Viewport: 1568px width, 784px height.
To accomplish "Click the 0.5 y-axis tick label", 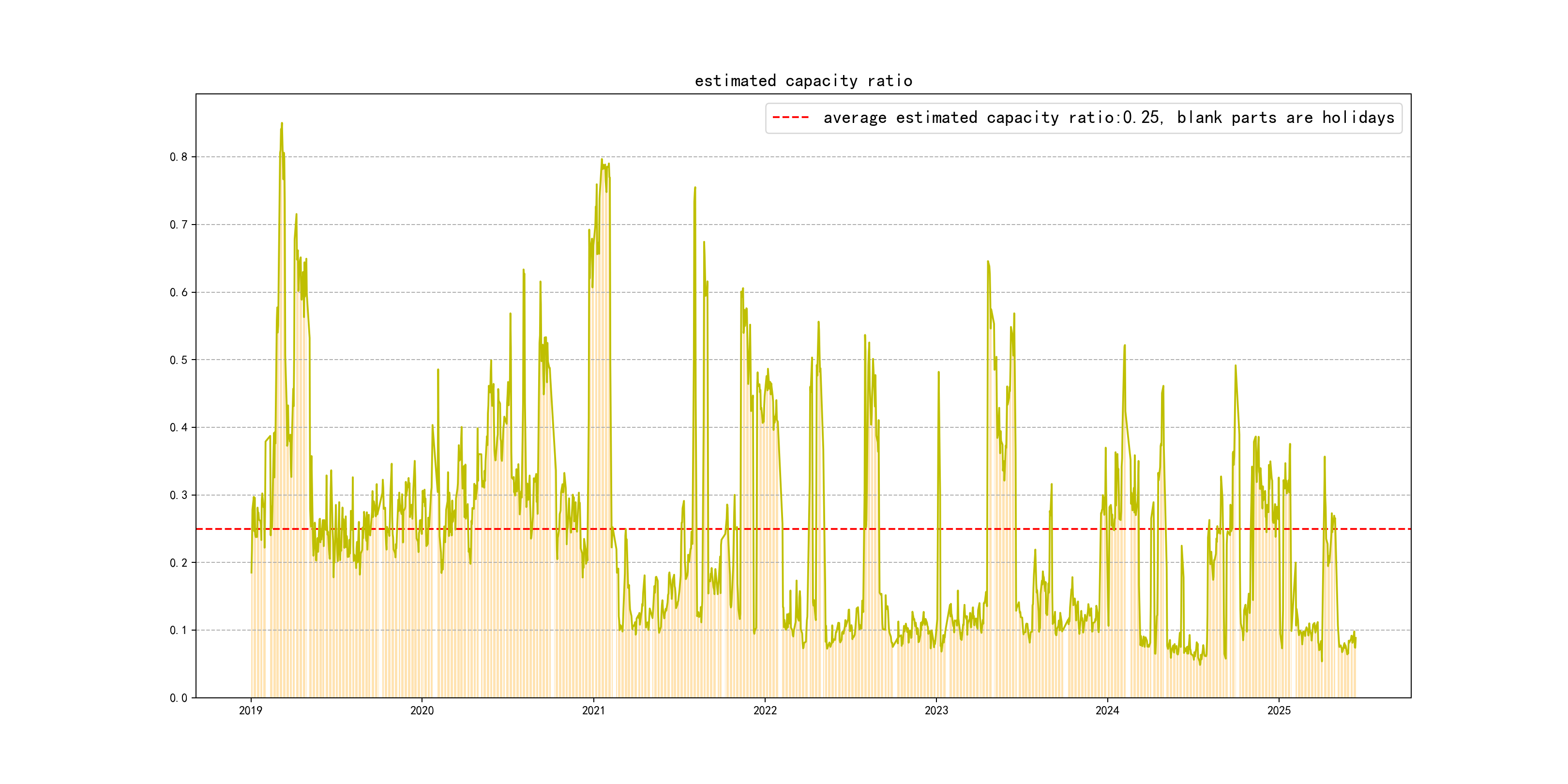I will point(179,360).
